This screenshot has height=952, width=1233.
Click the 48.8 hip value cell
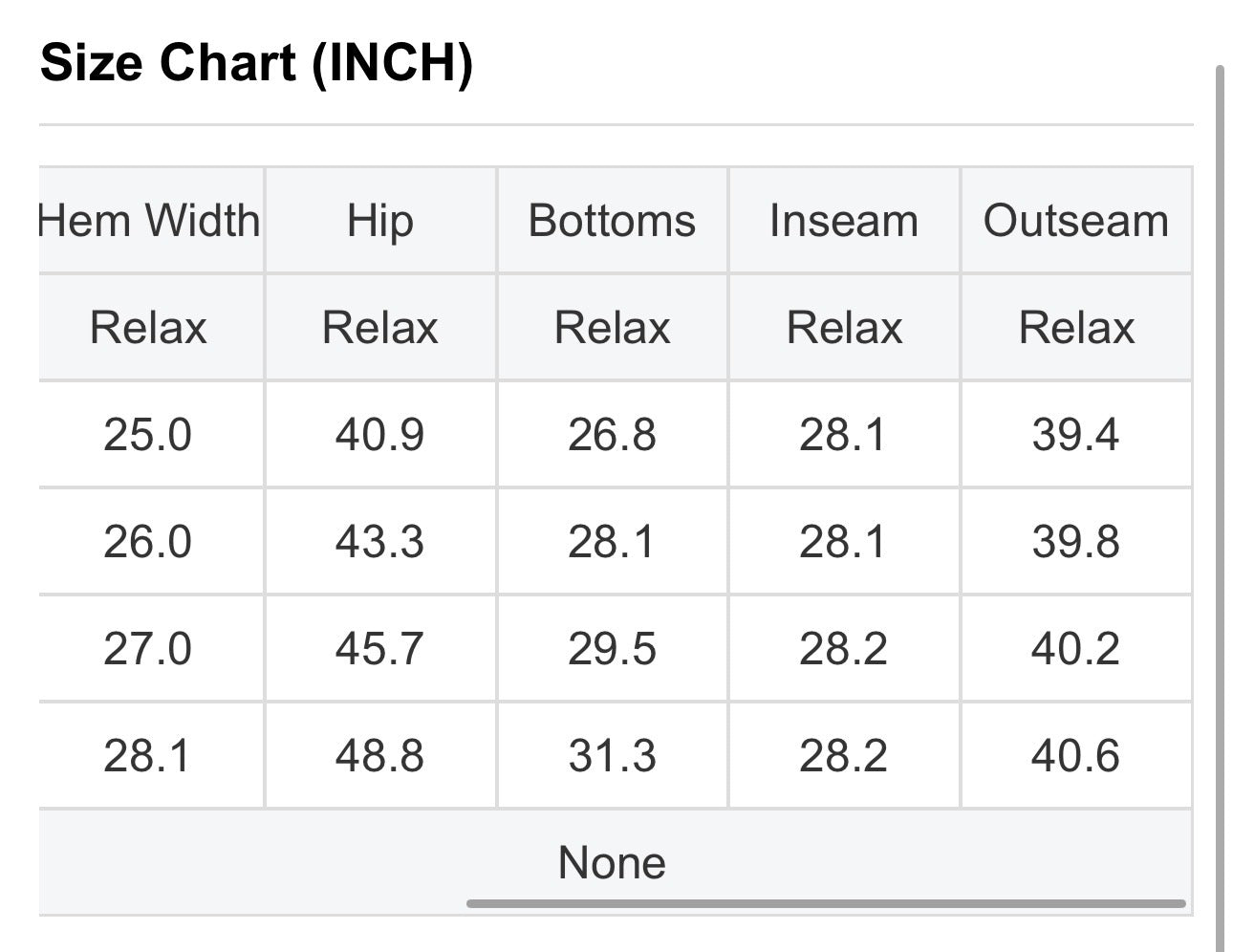click(380, 756)
